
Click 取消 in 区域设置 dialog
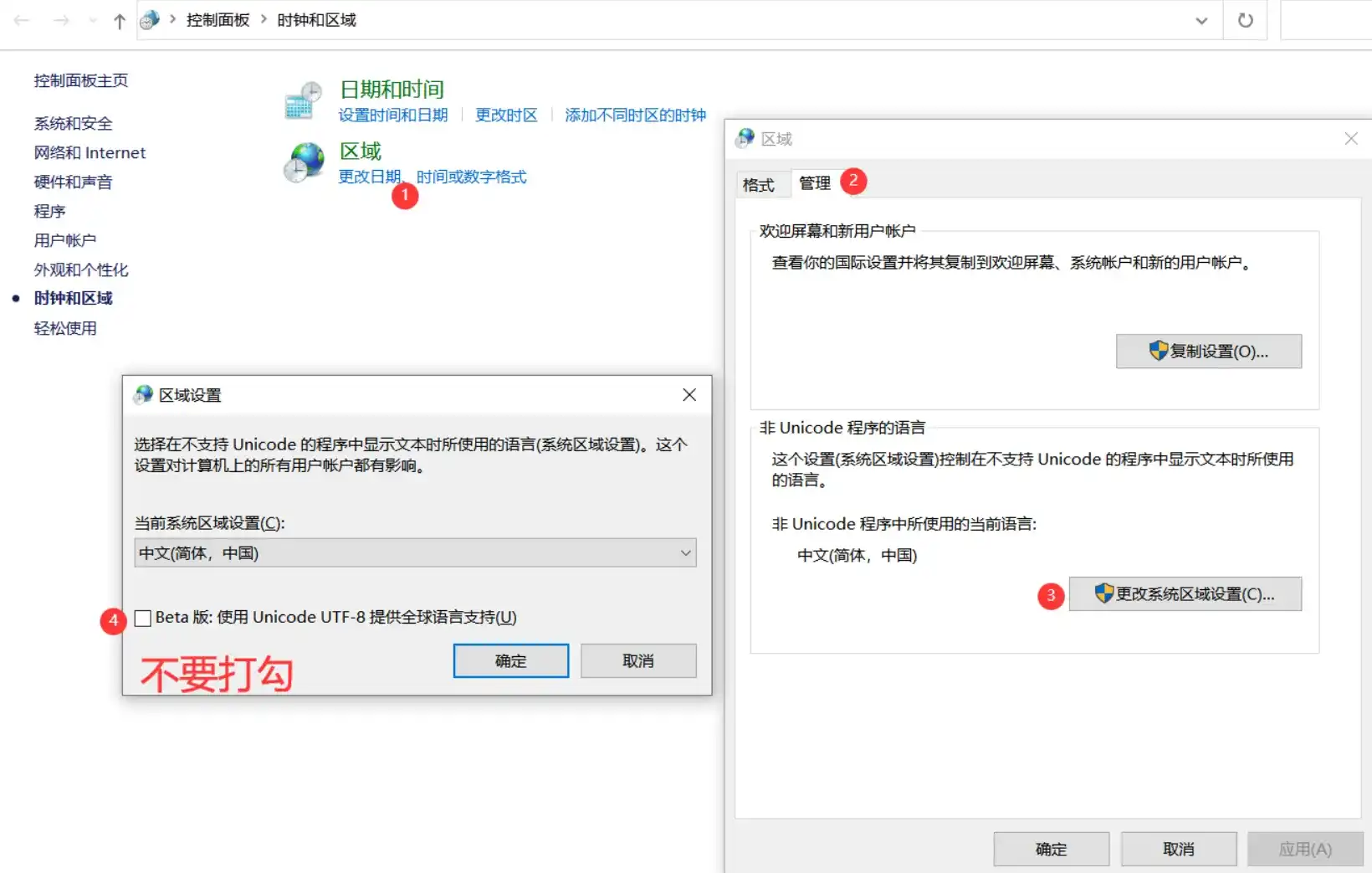click(637, 660)
